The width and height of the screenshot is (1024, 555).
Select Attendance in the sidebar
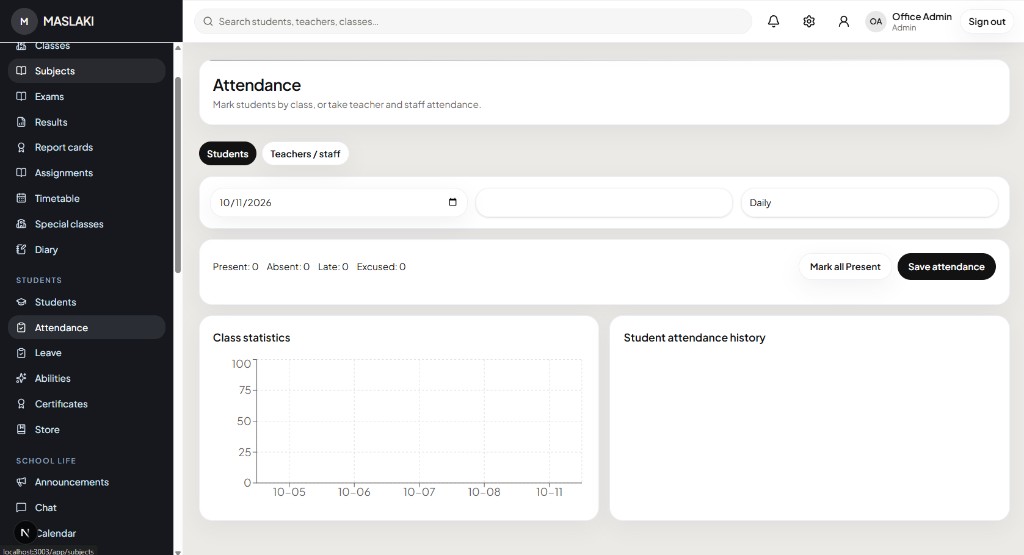86,327
